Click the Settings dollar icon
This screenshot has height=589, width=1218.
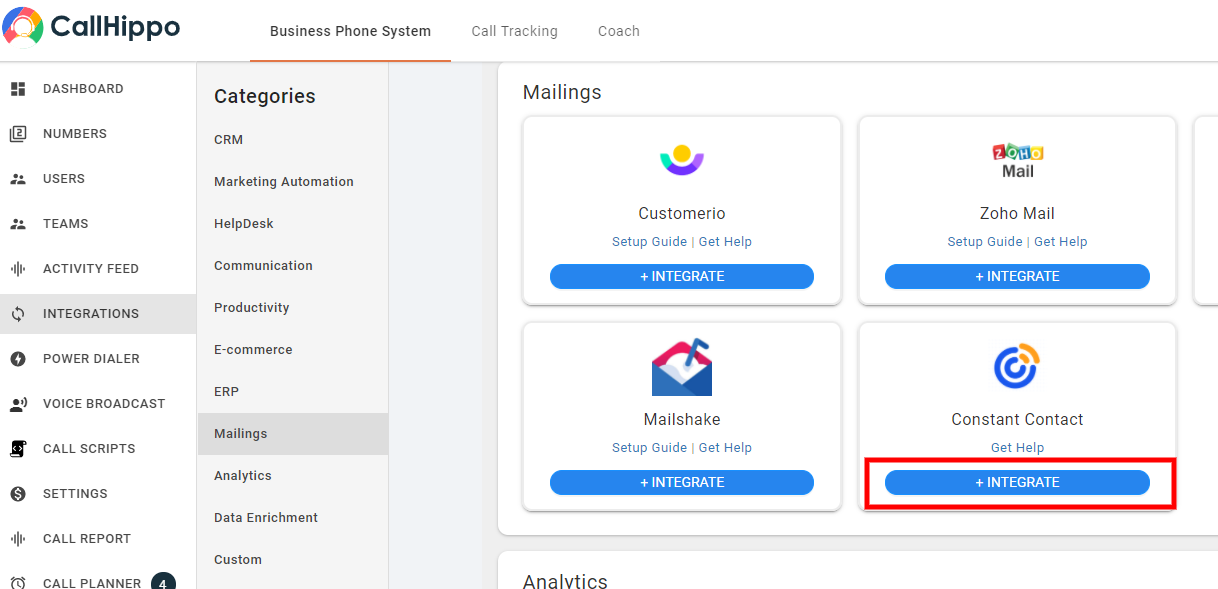17,494
